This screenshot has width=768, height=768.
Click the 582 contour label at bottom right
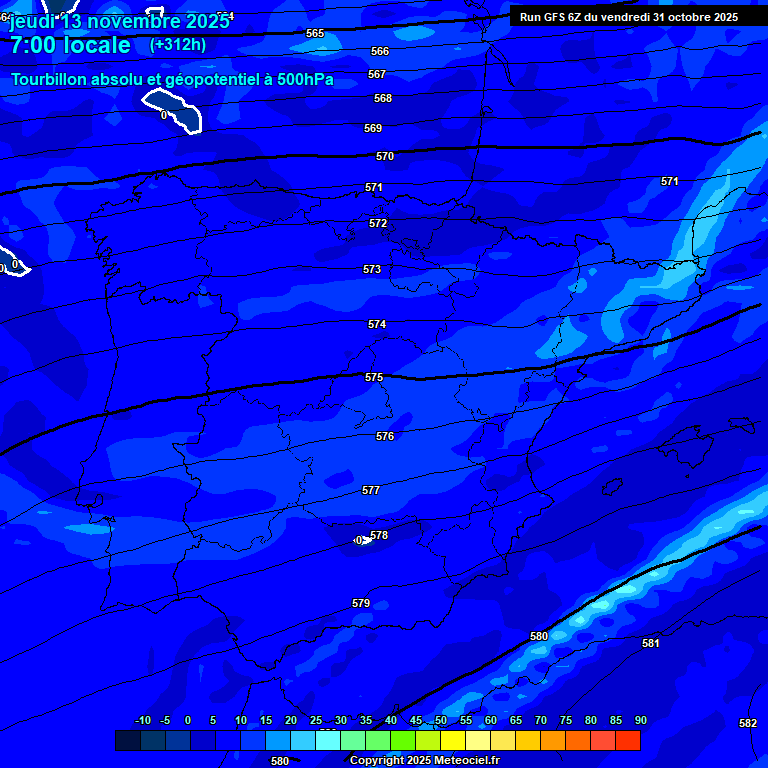[x=748, y=723]
